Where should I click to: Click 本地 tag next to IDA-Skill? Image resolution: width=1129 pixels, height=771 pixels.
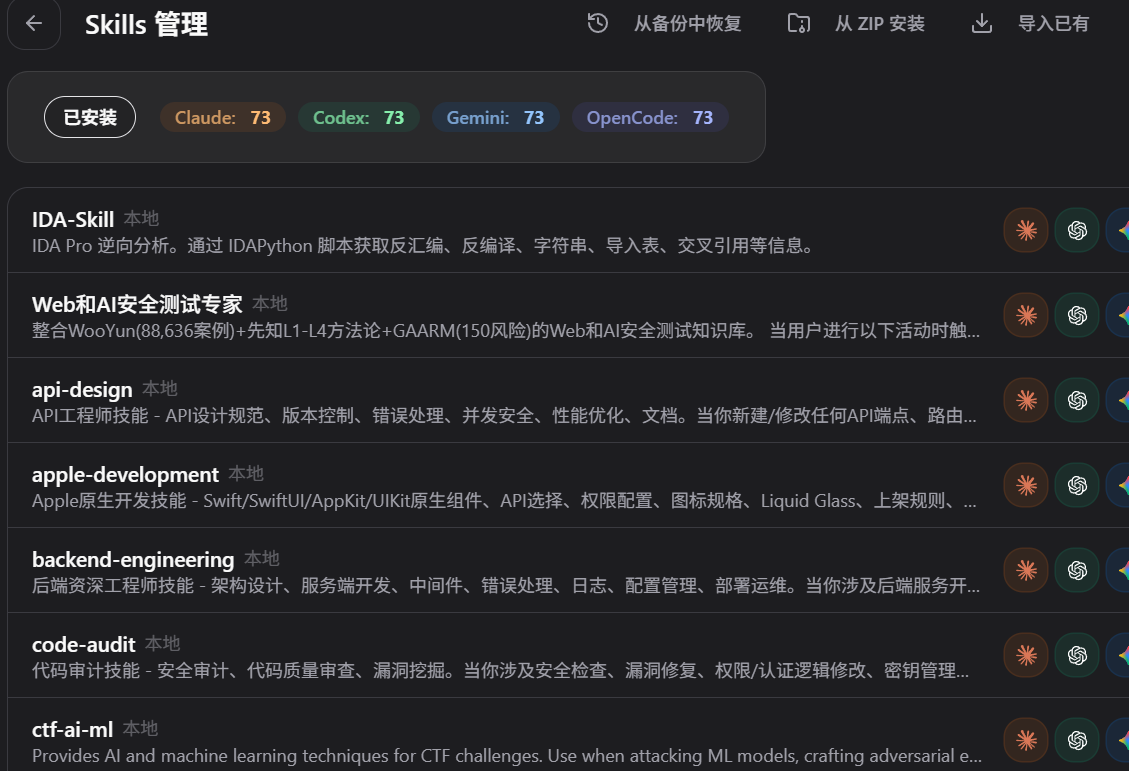click(x=141, y=219)
